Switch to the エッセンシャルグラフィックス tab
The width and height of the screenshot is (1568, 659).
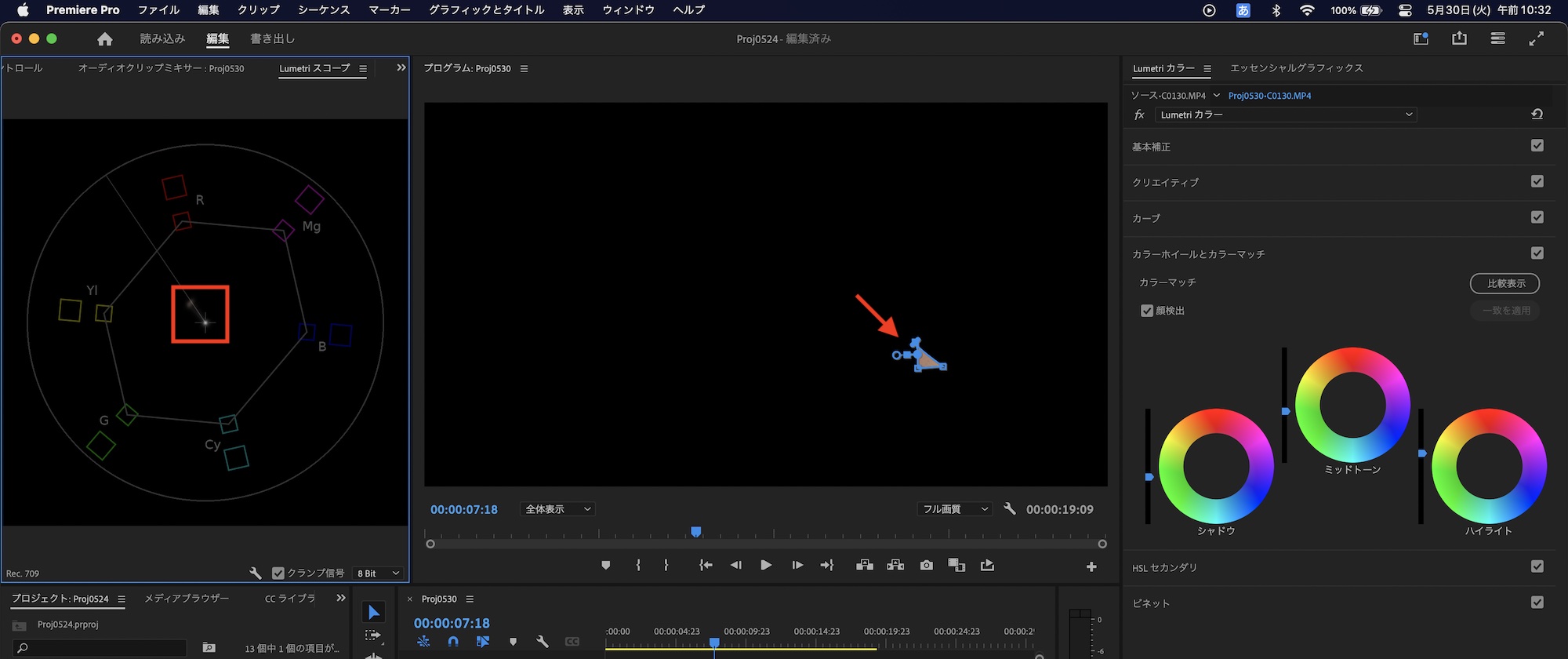[x=1296, y=68]
